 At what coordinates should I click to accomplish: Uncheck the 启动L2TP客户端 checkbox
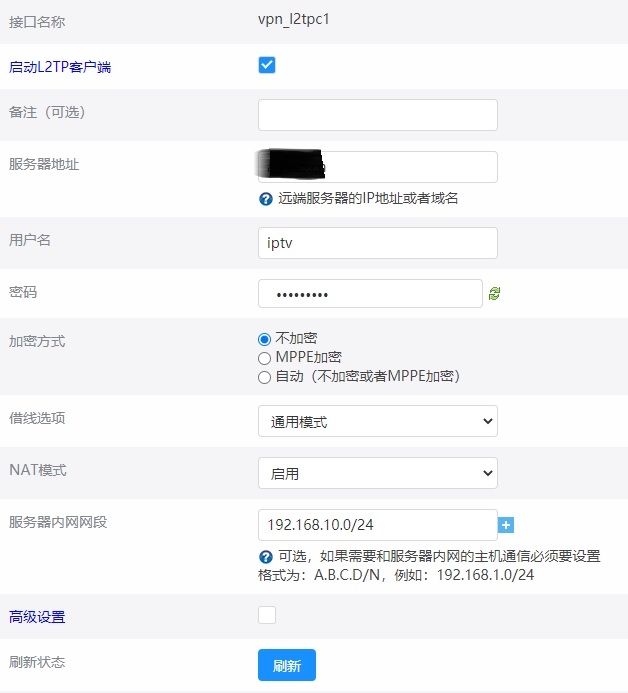[267, 65]
